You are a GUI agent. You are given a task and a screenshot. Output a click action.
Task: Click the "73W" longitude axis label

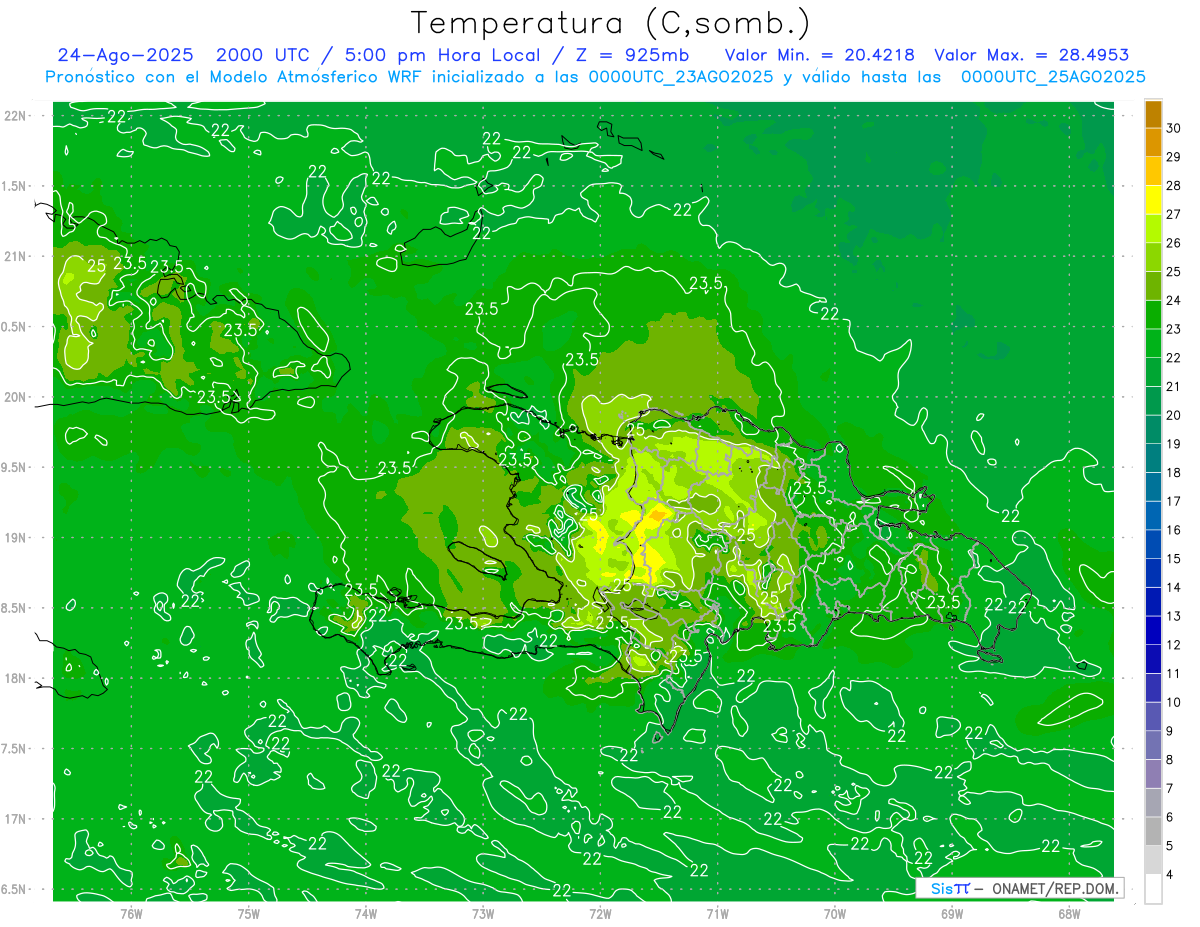[x=483, y=913]
